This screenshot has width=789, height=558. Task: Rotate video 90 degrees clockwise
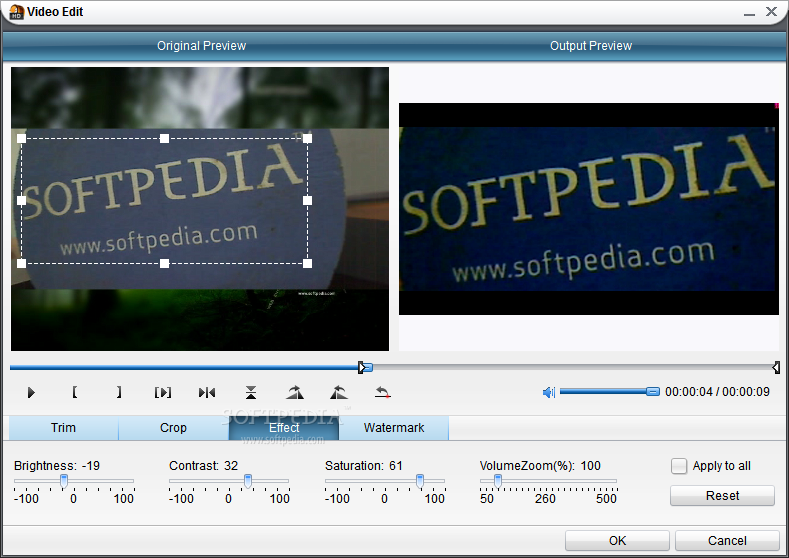click(x=295, y=392)
